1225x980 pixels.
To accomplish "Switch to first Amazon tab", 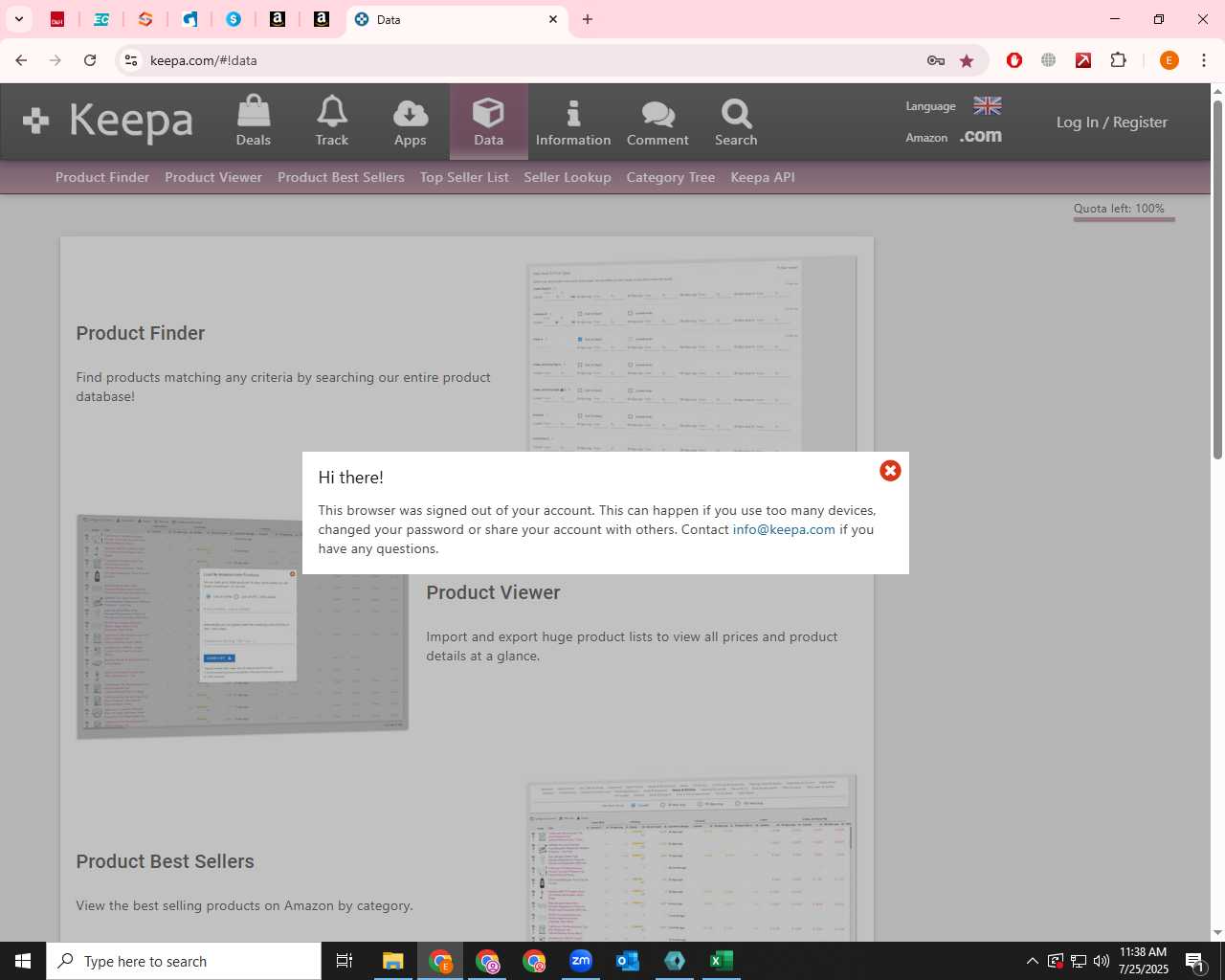I will pos(278,19).
